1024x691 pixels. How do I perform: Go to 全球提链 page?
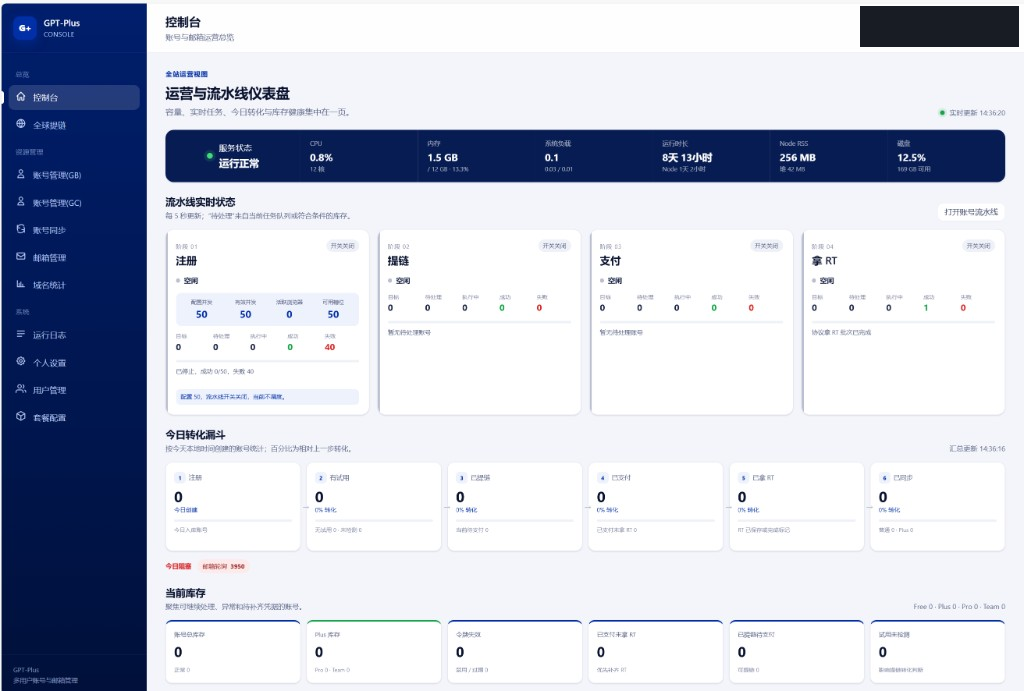click(72, 125)
